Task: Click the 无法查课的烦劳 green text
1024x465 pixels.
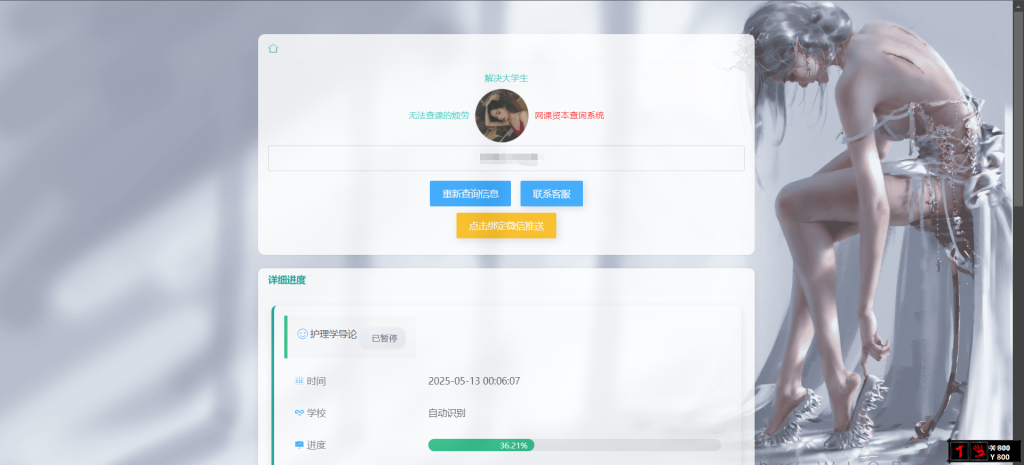Action: pyautogui.click(x=439, y=116)
